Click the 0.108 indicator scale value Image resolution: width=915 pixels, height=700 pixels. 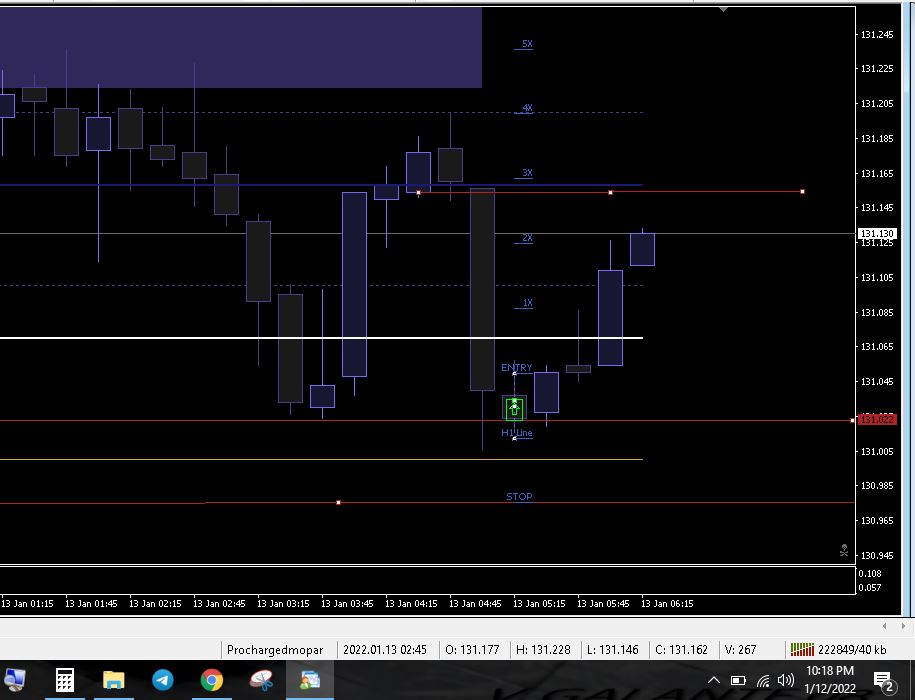pos(869,573)
